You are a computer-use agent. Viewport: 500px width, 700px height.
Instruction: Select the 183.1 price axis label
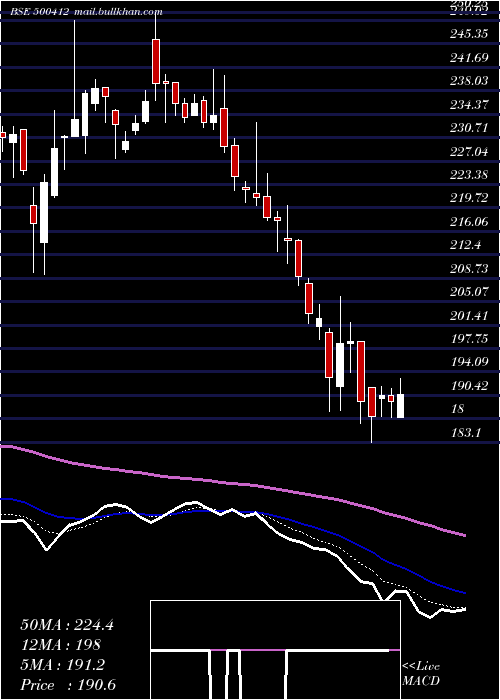[465, 433]
